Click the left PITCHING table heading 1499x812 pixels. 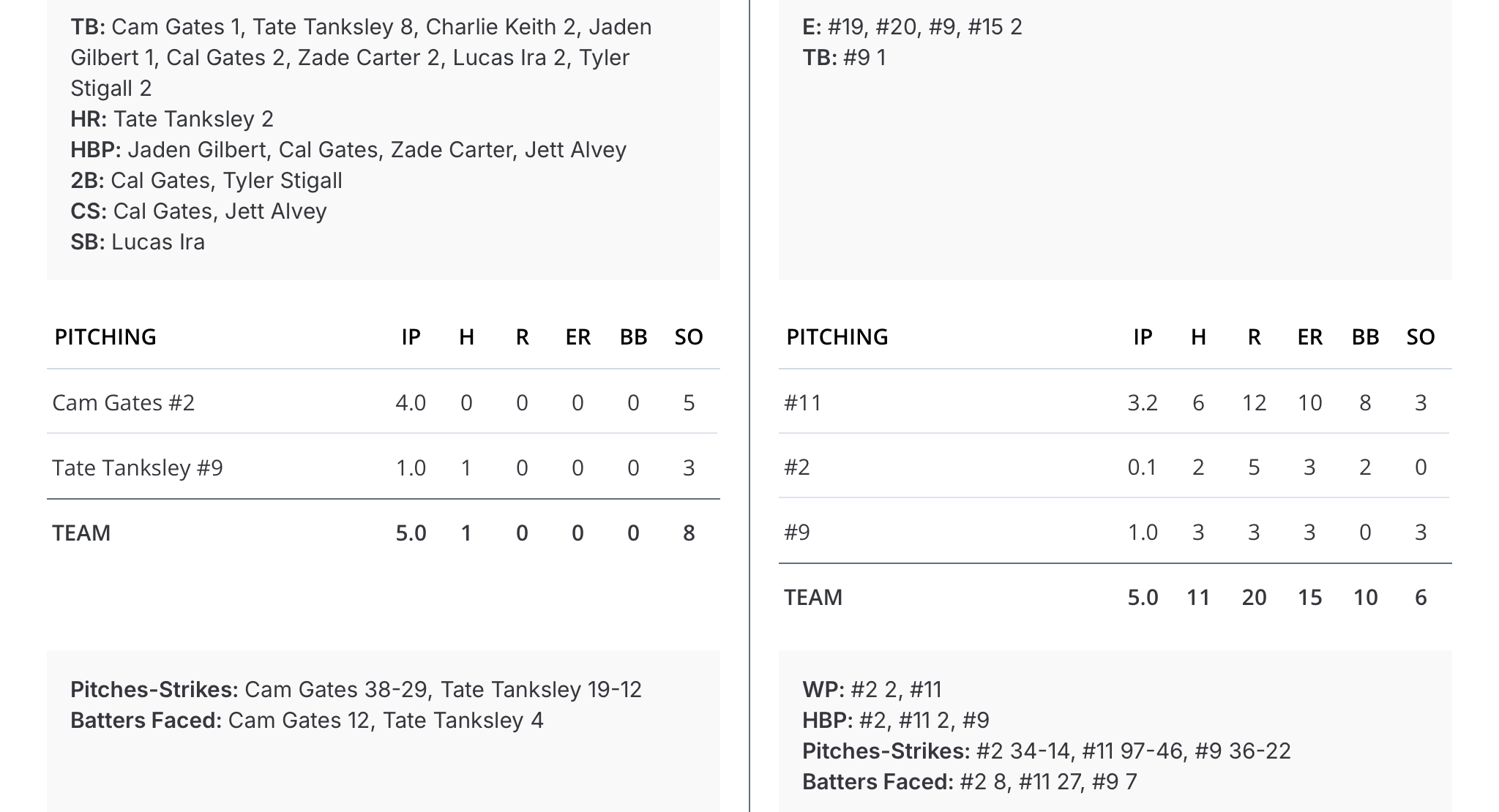click(x=105, y=337)
